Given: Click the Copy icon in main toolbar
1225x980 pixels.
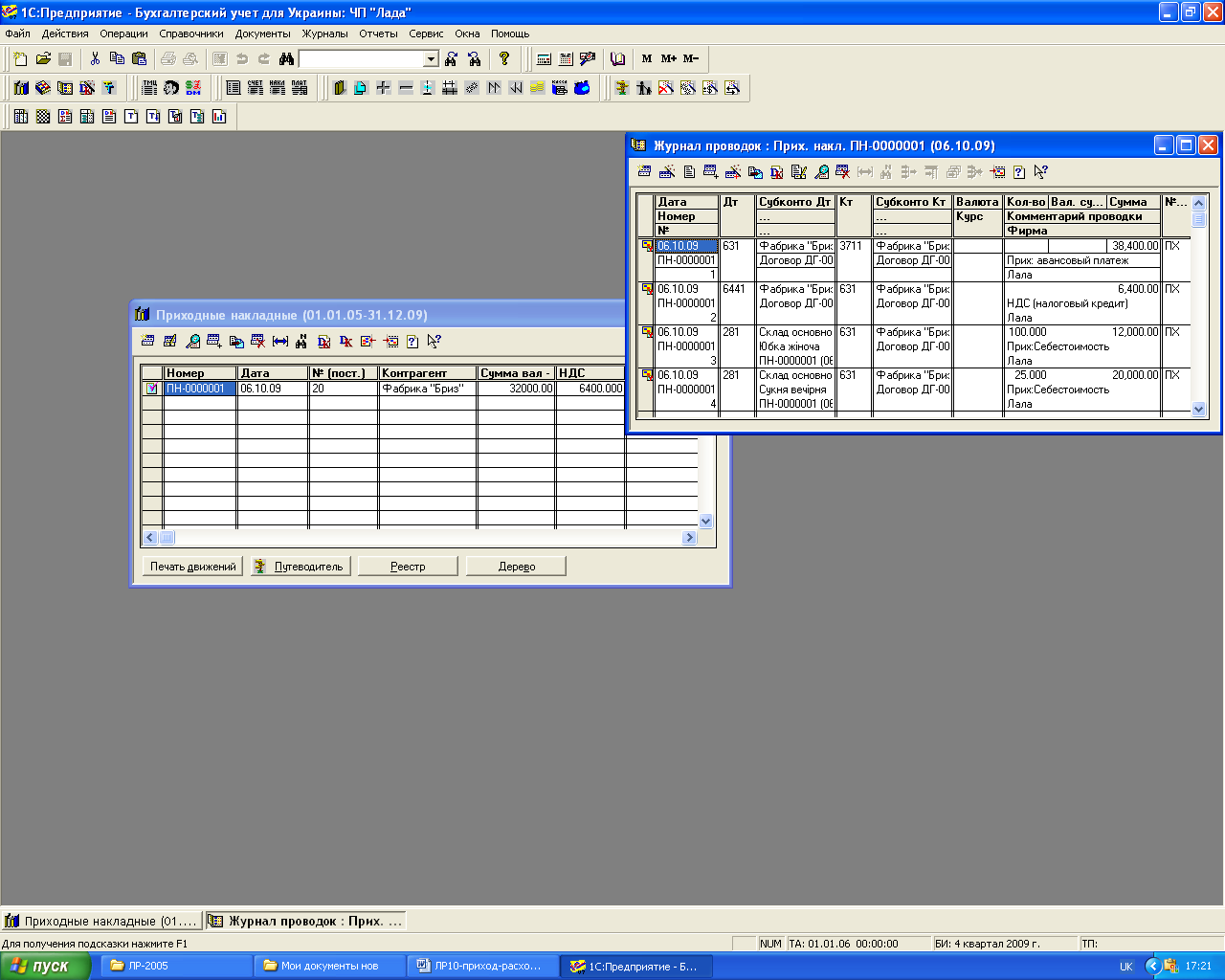Looking at the screenshot, I should tap(117, 58).
